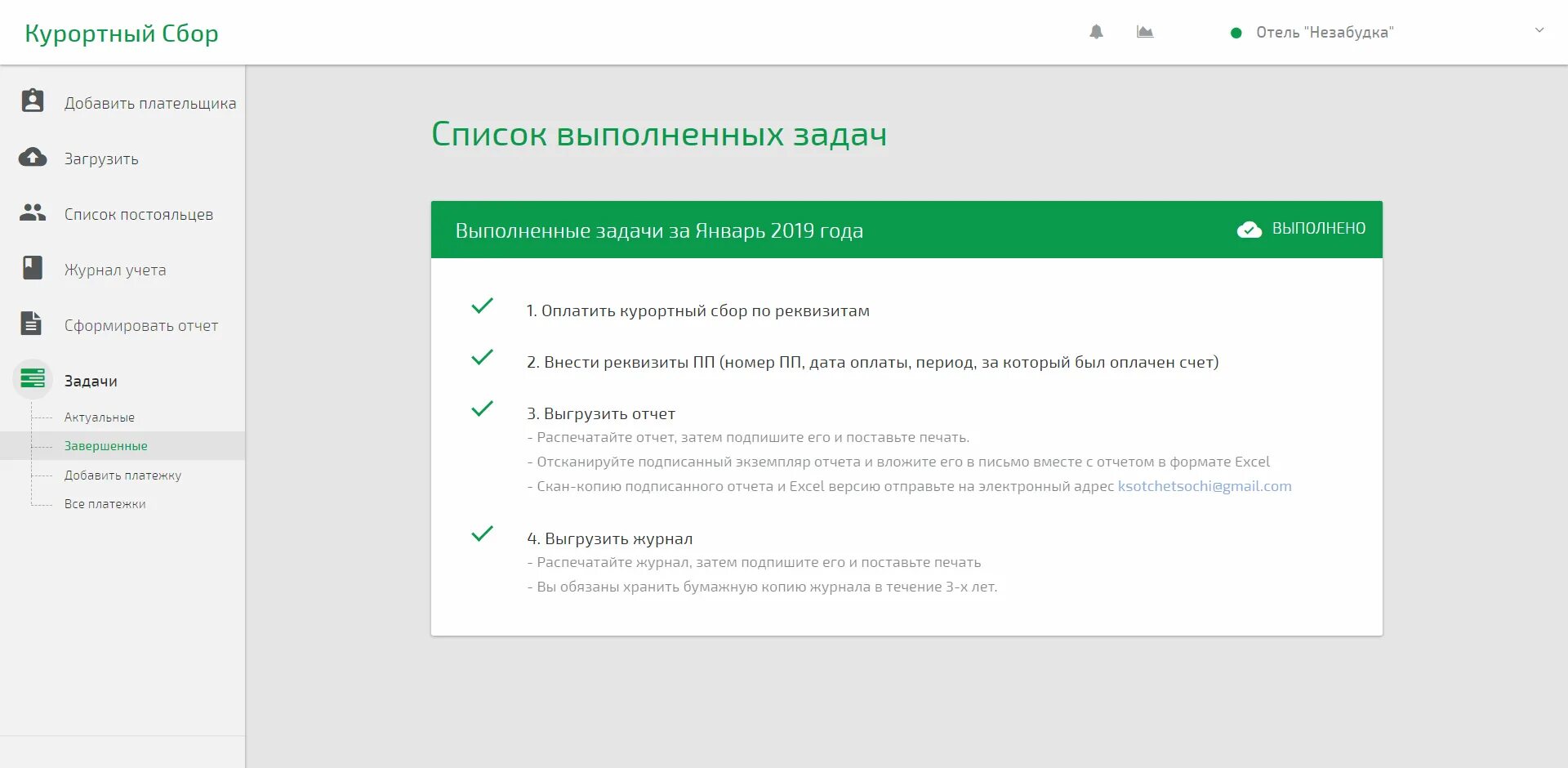Screen dimensions: 1568x768
Task: Collapse the Задачи menu section
Action: (91, 381)
